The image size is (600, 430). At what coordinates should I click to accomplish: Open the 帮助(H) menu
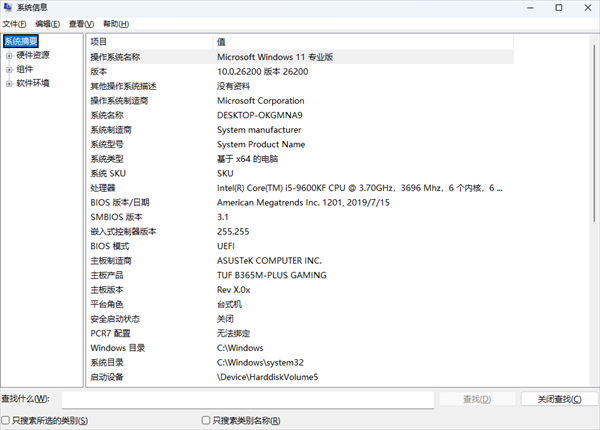tap(116, 24)
